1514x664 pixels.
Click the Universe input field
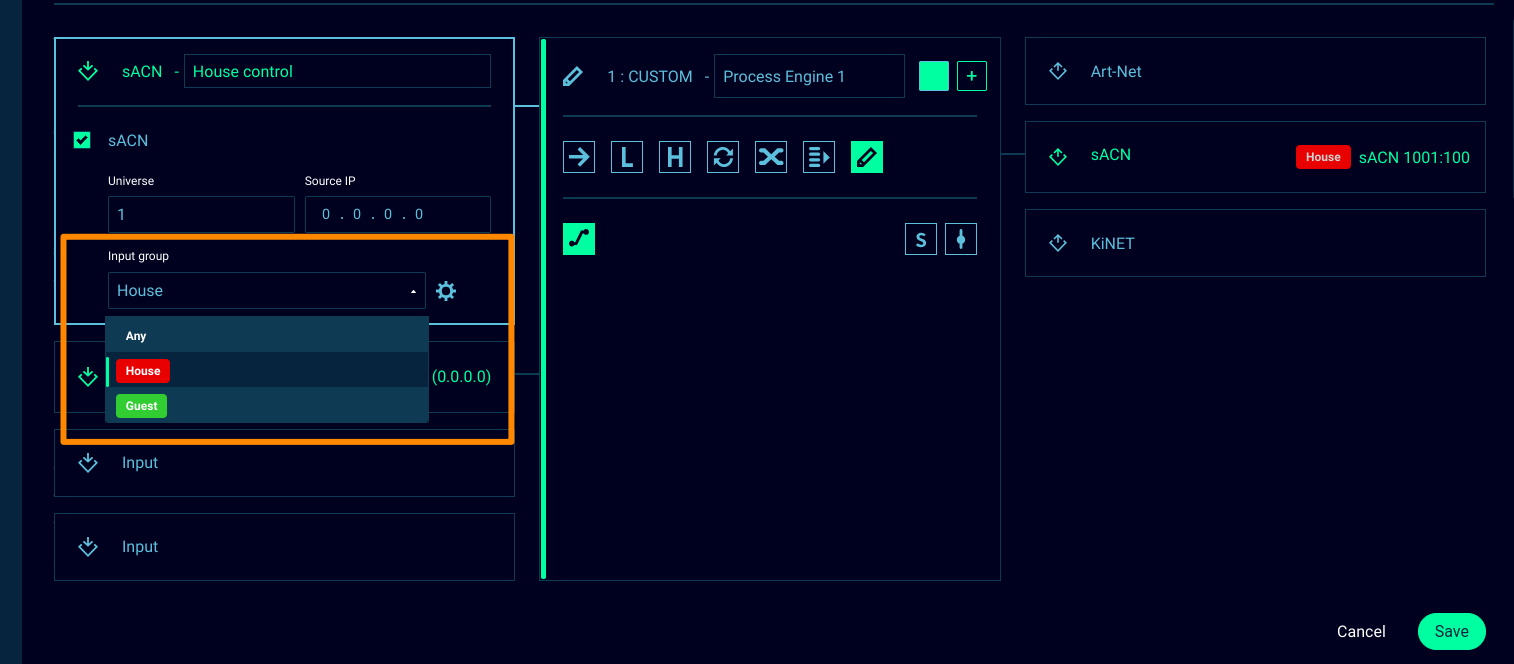(x=201, y=215)
